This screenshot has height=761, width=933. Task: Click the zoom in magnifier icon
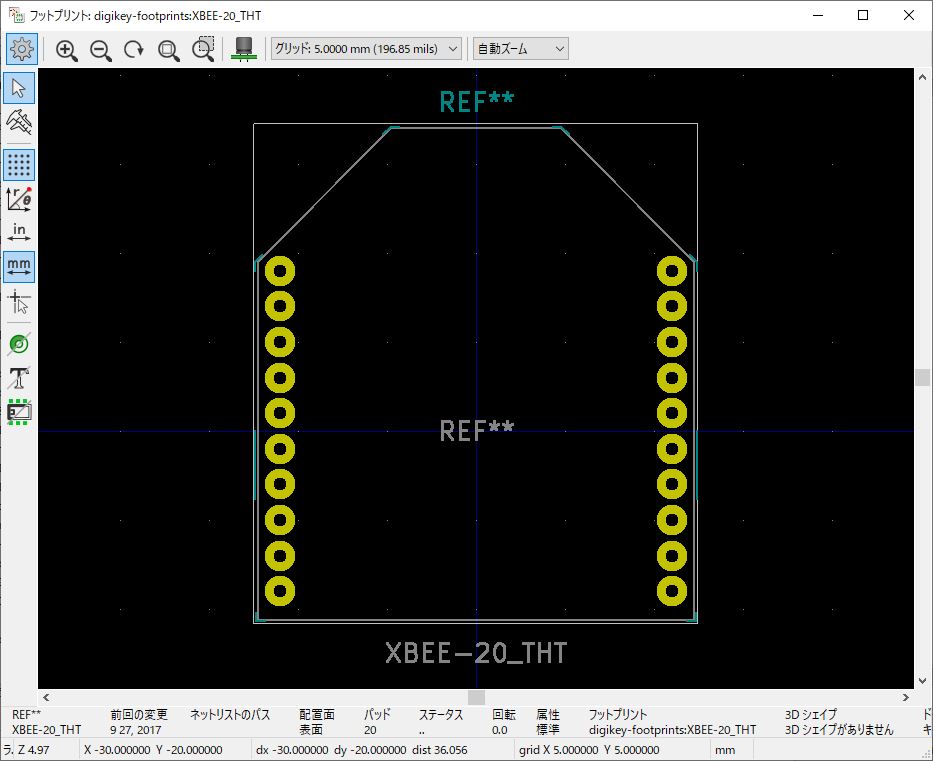(x=67, y=49)
